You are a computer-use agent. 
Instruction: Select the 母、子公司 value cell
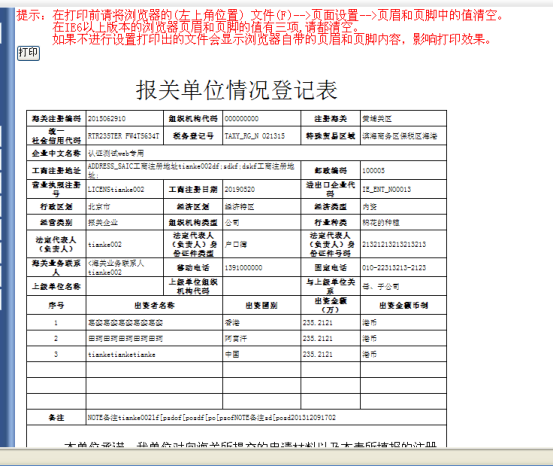[x=403, y=286]
